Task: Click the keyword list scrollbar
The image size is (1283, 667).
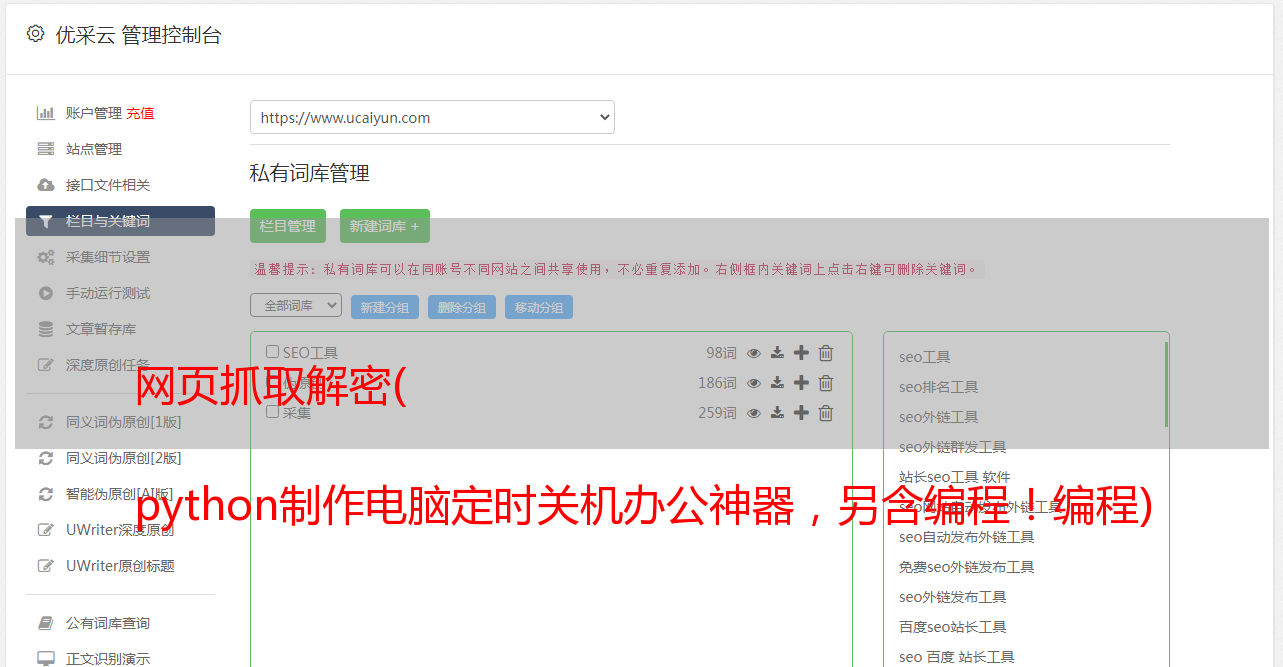Action: point(1166,385)
